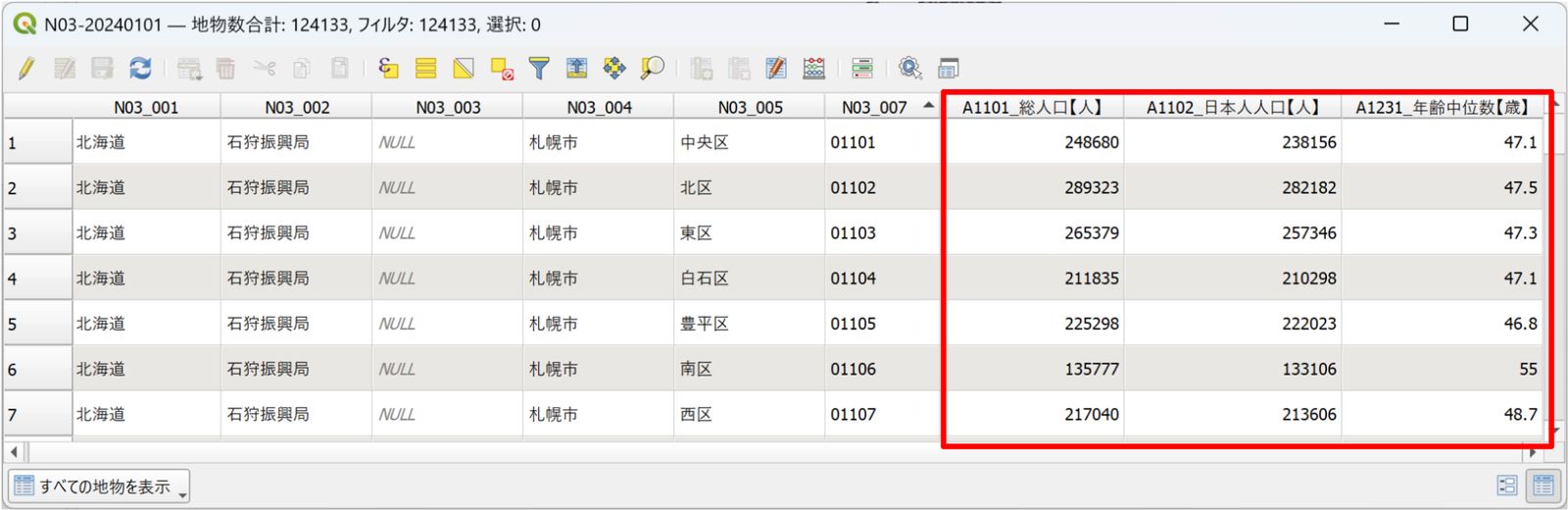Click the 豊平区 cell
Image resolution: width=1568 pixels, height=510 pixels.
[x=749, y=324]
